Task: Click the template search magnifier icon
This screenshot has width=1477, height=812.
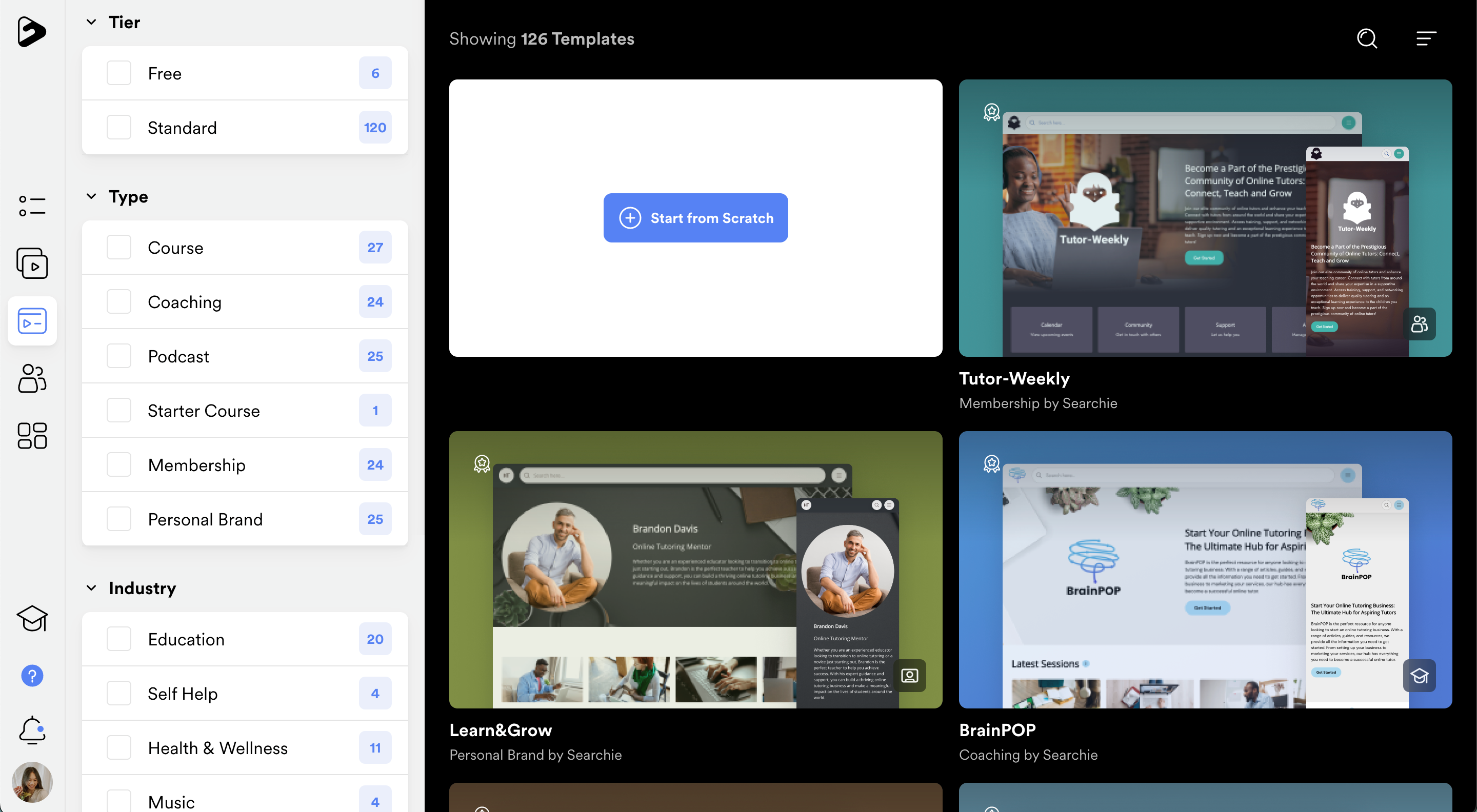Action: [1367, 38]
